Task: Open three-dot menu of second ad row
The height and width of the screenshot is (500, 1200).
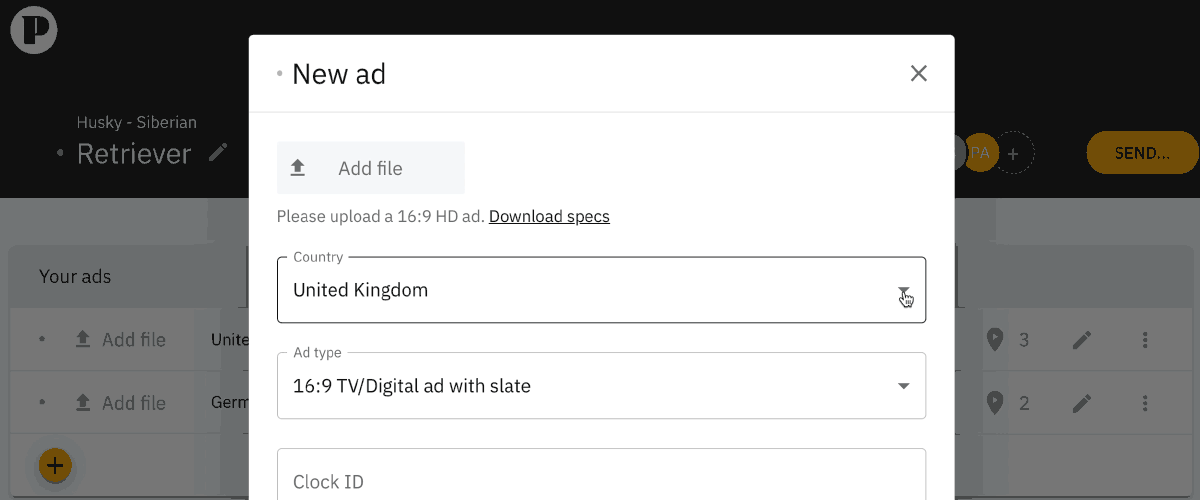Action: [x=1146, y=403]
